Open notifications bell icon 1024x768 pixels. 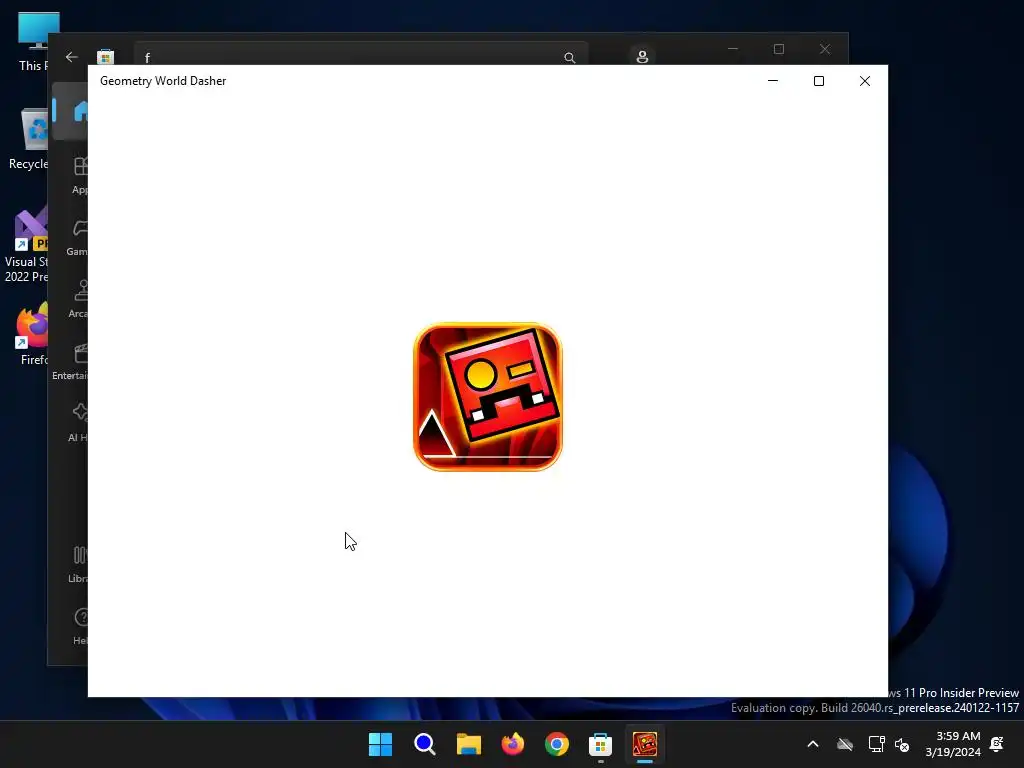pyautogui.click(x=997, y=744)
